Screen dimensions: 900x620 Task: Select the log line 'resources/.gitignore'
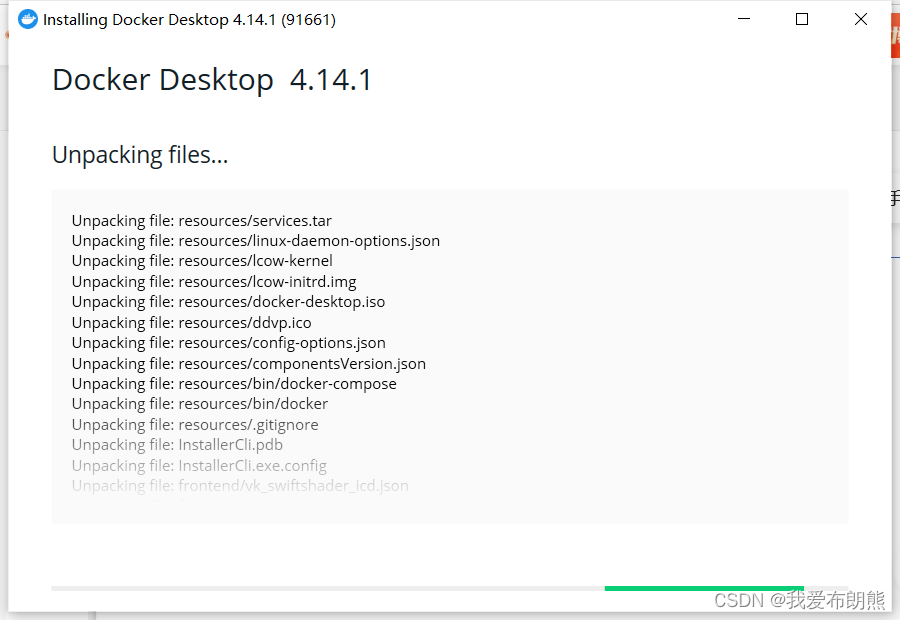click(195, 424)
